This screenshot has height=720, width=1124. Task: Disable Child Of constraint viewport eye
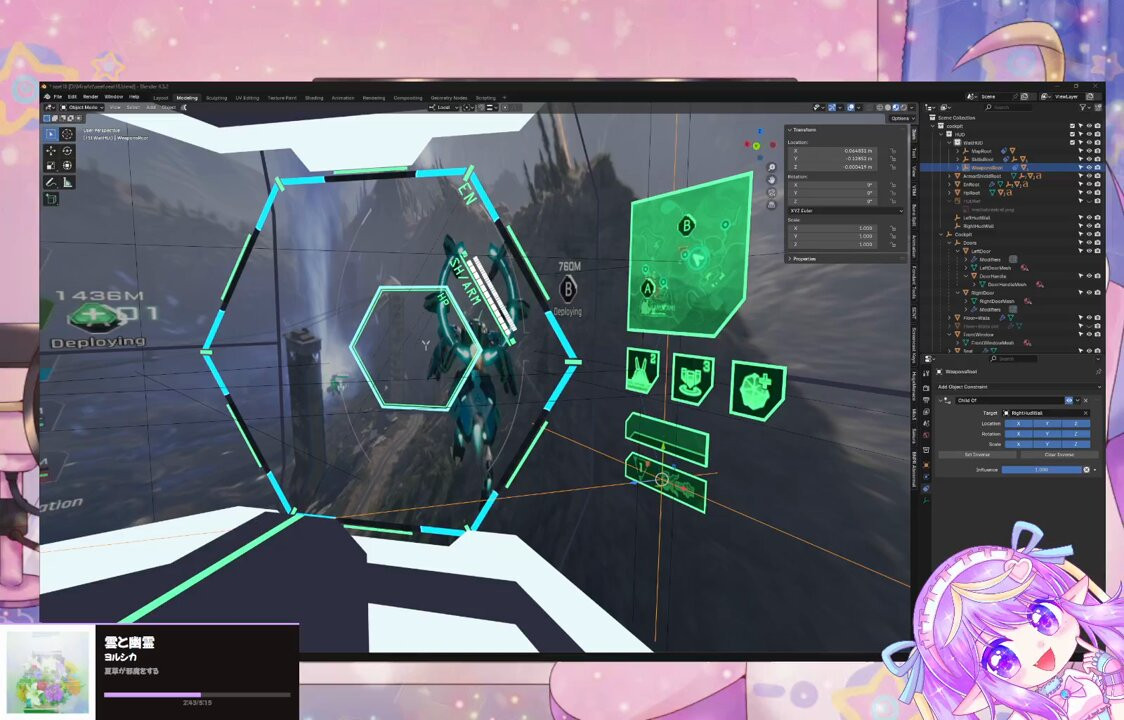coord(1069,400)
